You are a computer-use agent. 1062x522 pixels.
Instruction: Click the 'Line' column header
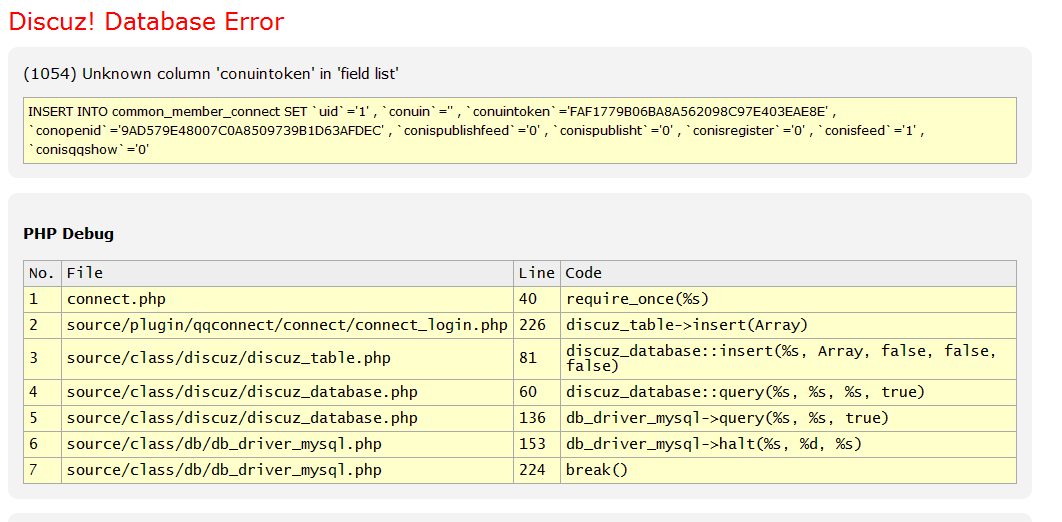[x=537, y=273]
